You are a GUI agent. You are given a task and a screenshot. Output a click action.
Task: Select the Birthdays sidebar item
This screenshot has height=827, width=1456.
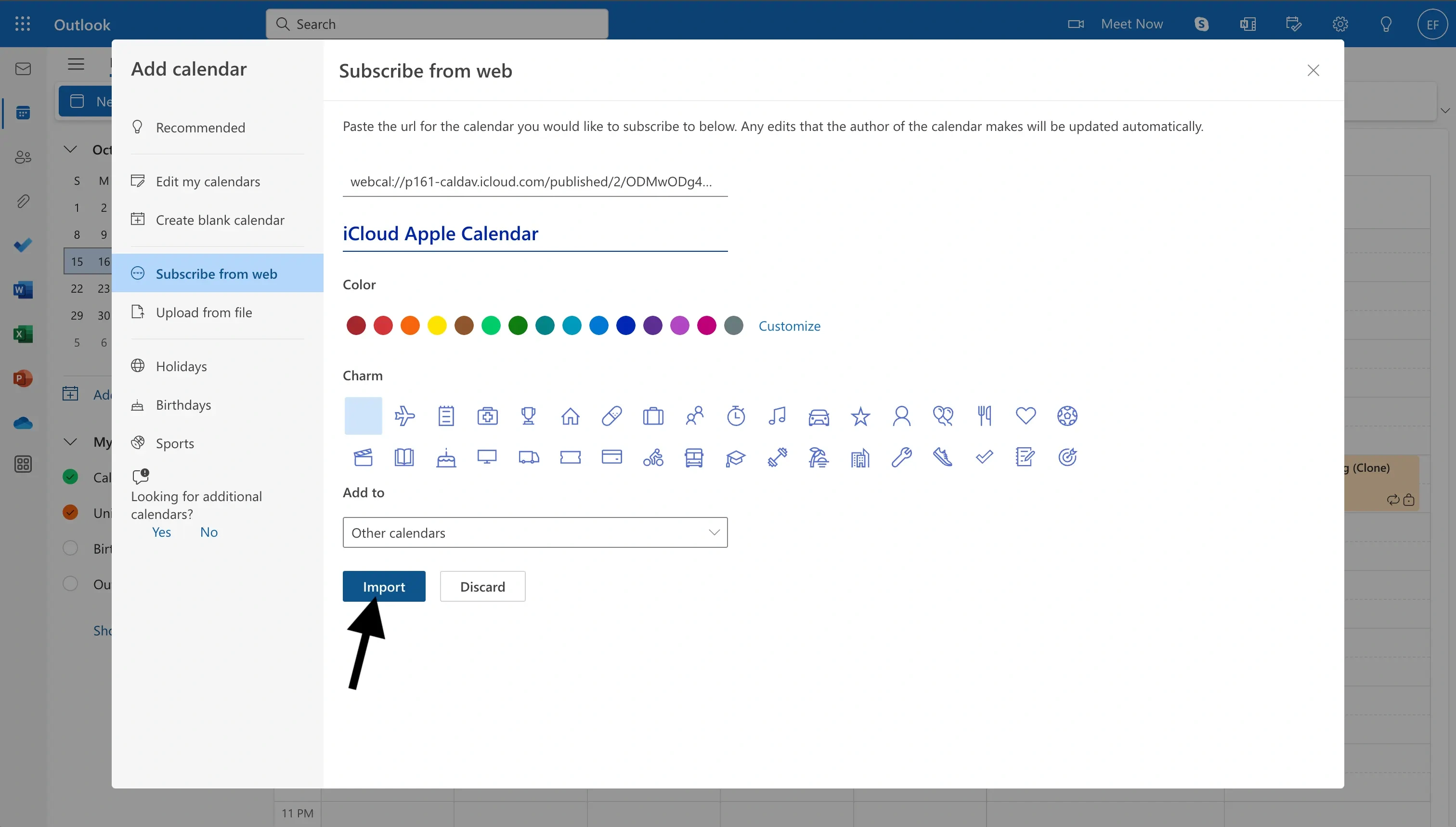pyautogui.click(x=183, y=404)
